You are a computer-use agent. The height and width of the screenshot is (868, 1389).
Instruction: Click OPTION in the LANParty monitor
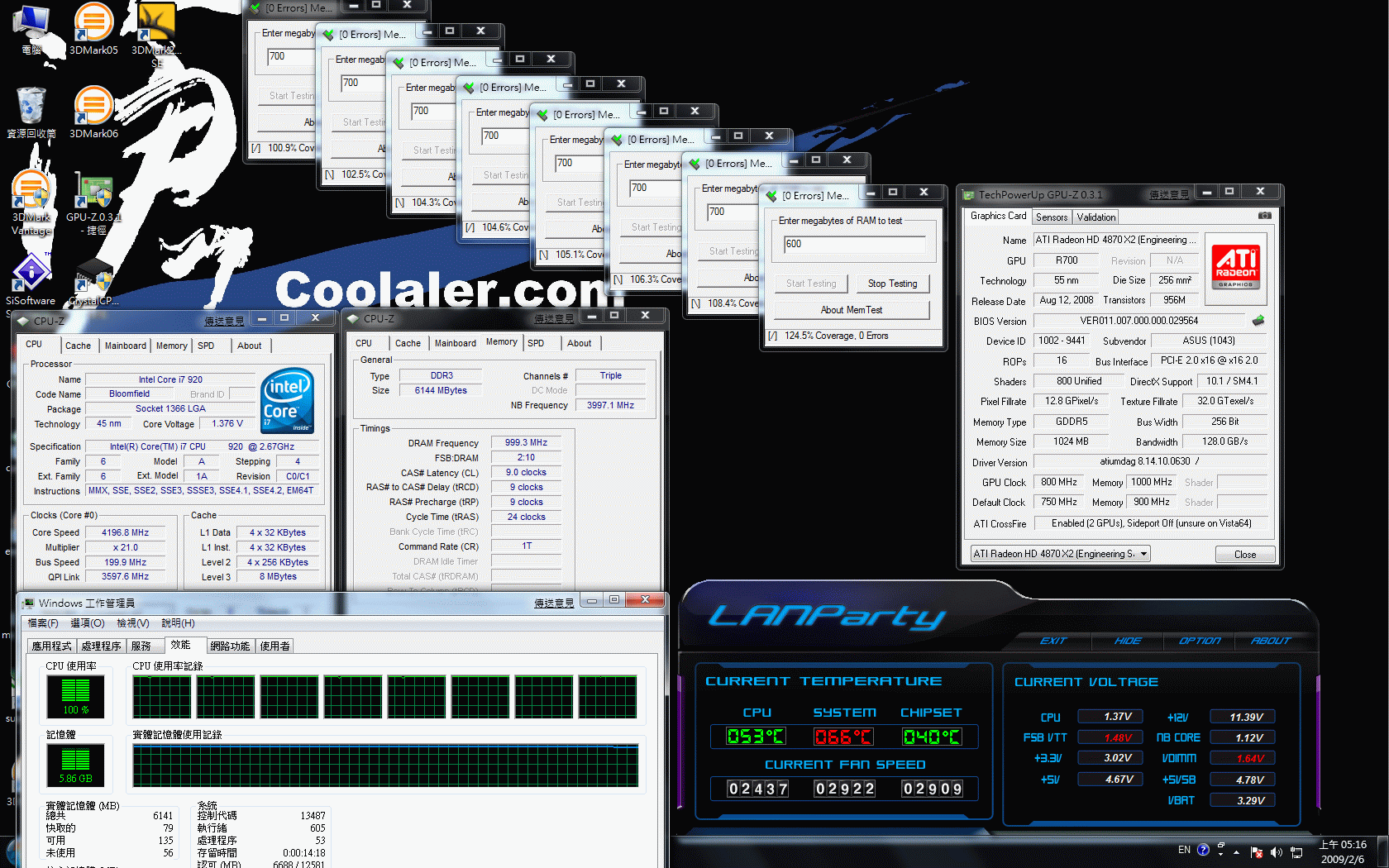point(1200,641)
